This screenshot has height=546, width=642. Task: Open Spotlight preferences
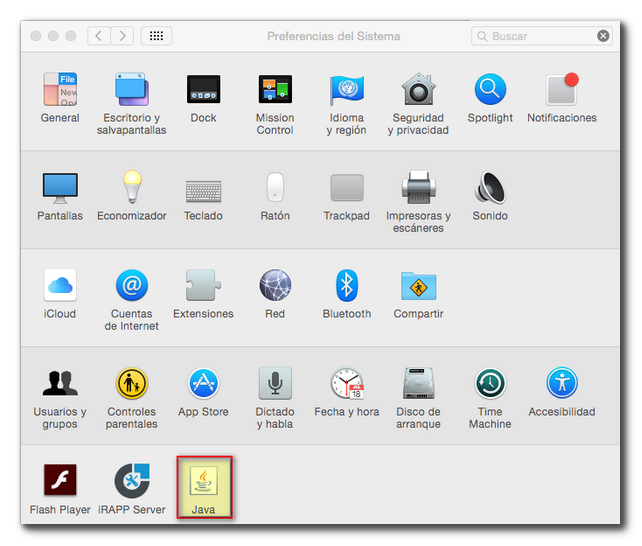coord(490,90)
